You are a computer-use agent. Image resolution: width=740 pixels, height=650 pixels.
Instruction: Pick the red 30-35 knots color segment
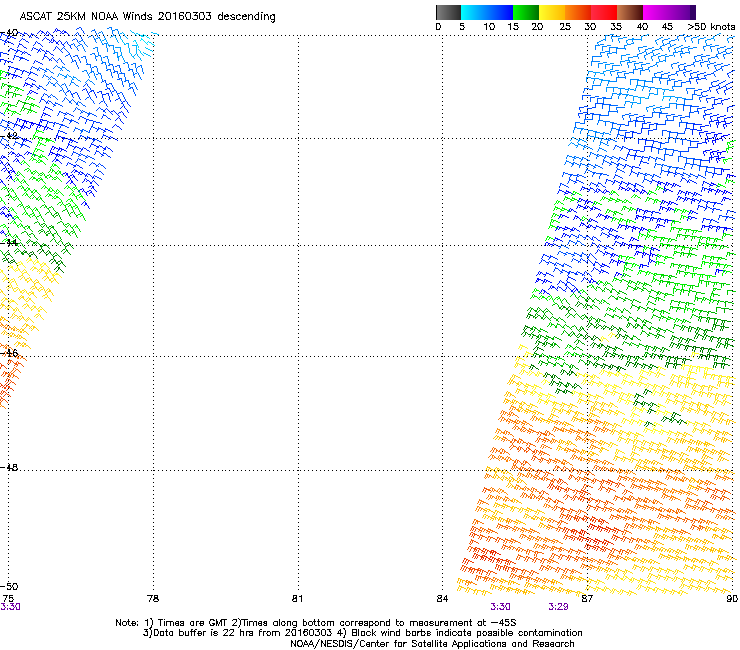click(x=604, y=12)
